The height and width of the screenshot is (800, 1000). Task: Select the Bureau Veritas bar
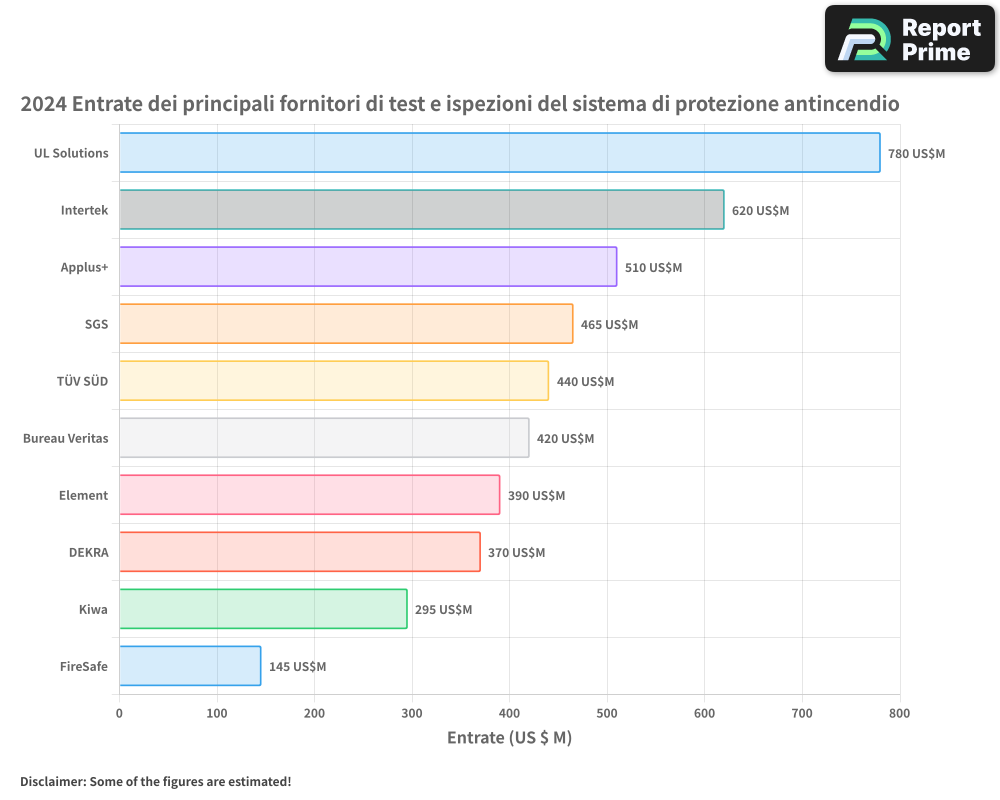coord(323,438)
